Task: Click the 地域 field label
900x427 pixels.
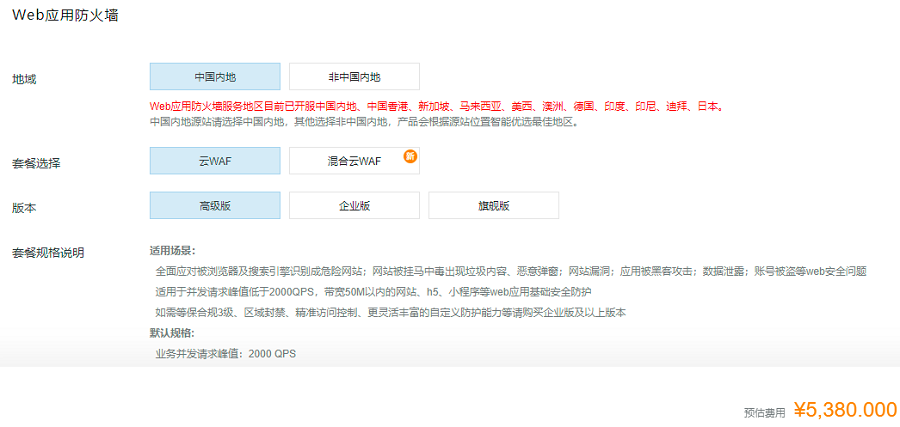Action: 24,79
